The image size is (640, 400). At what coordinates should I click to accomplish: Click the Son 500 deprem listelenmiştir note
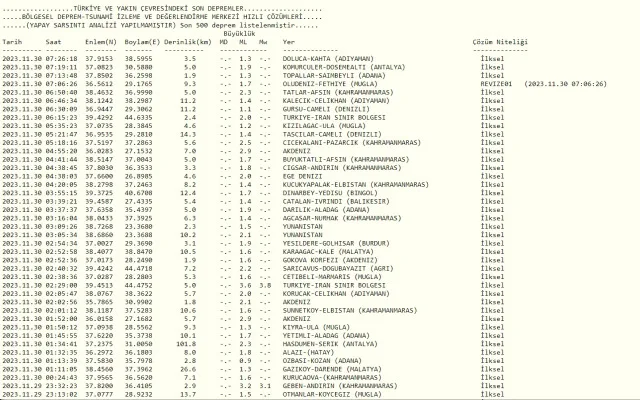[237, 25]
